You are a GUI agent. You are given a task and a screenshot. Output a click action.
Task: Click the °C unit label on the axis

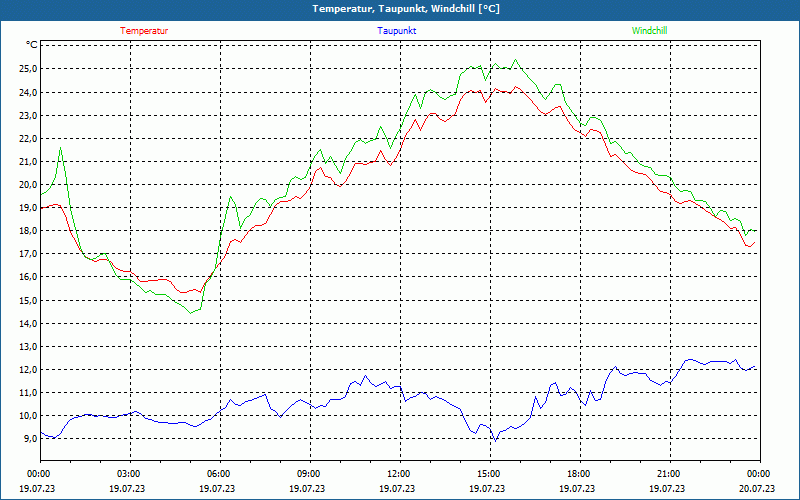pyautogui.click(x=31, y=45)
